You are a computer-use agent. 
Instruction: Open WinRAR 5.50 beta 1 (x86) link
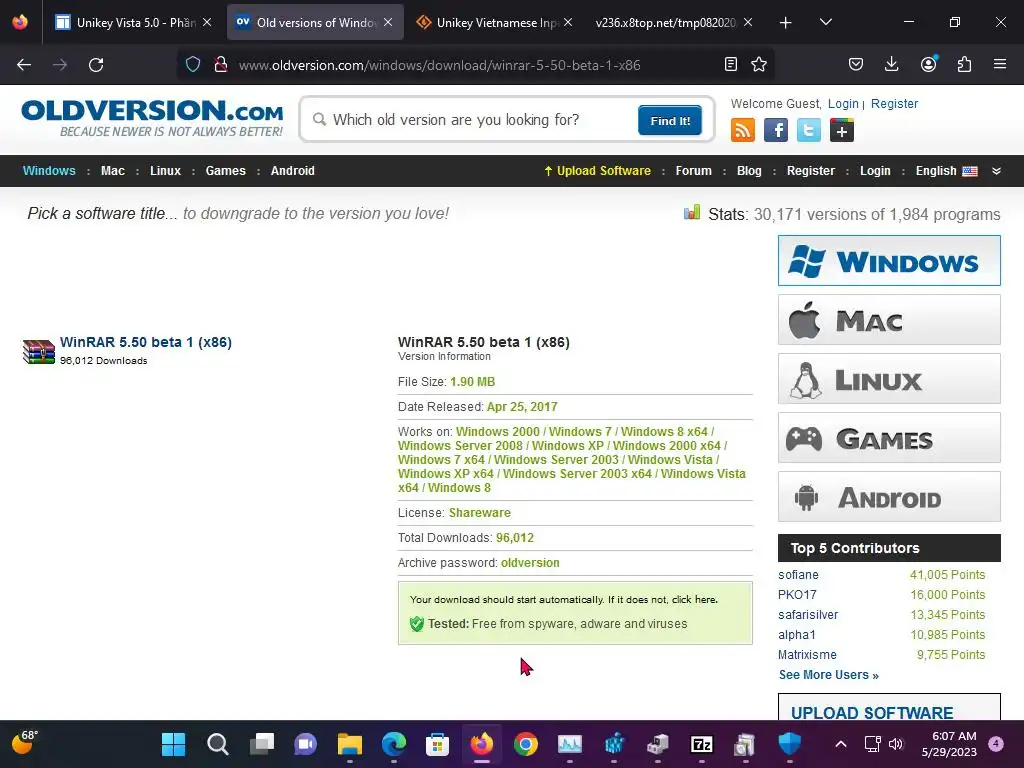(146, 342)
